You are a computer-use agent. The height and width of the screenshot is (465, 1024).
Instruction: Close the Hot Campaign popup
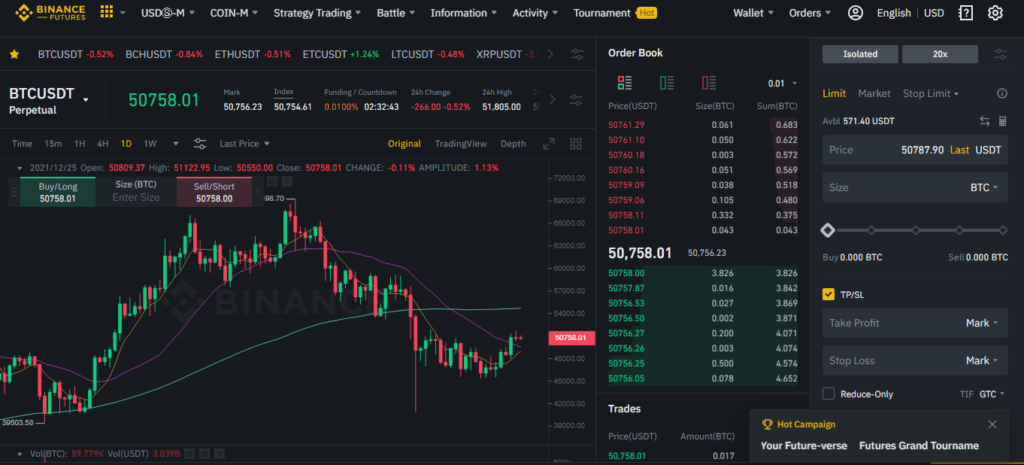[x=992, y=425]
